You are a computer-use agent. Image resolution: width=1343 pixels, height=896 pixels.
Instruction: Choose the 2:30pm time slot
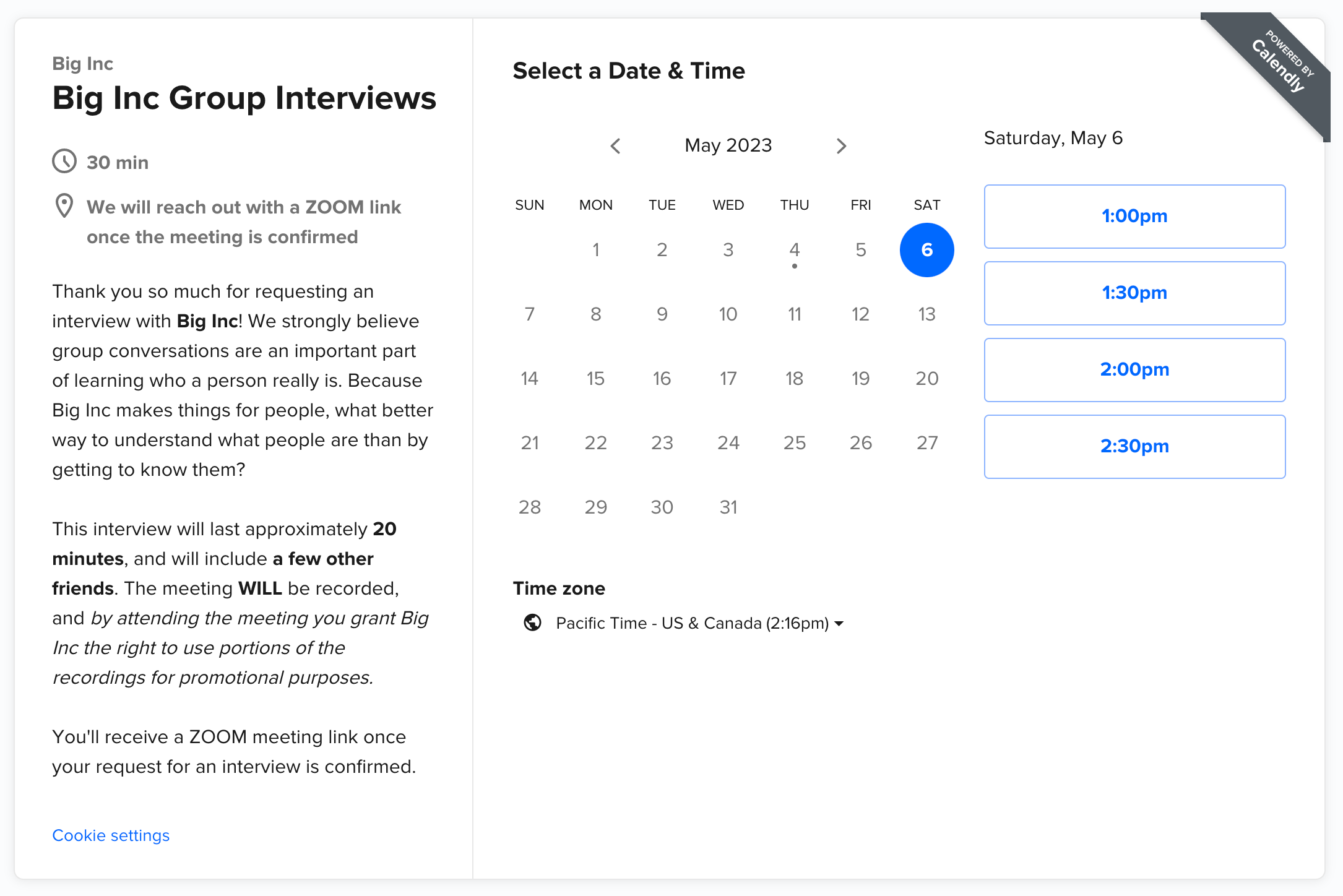1134,447
